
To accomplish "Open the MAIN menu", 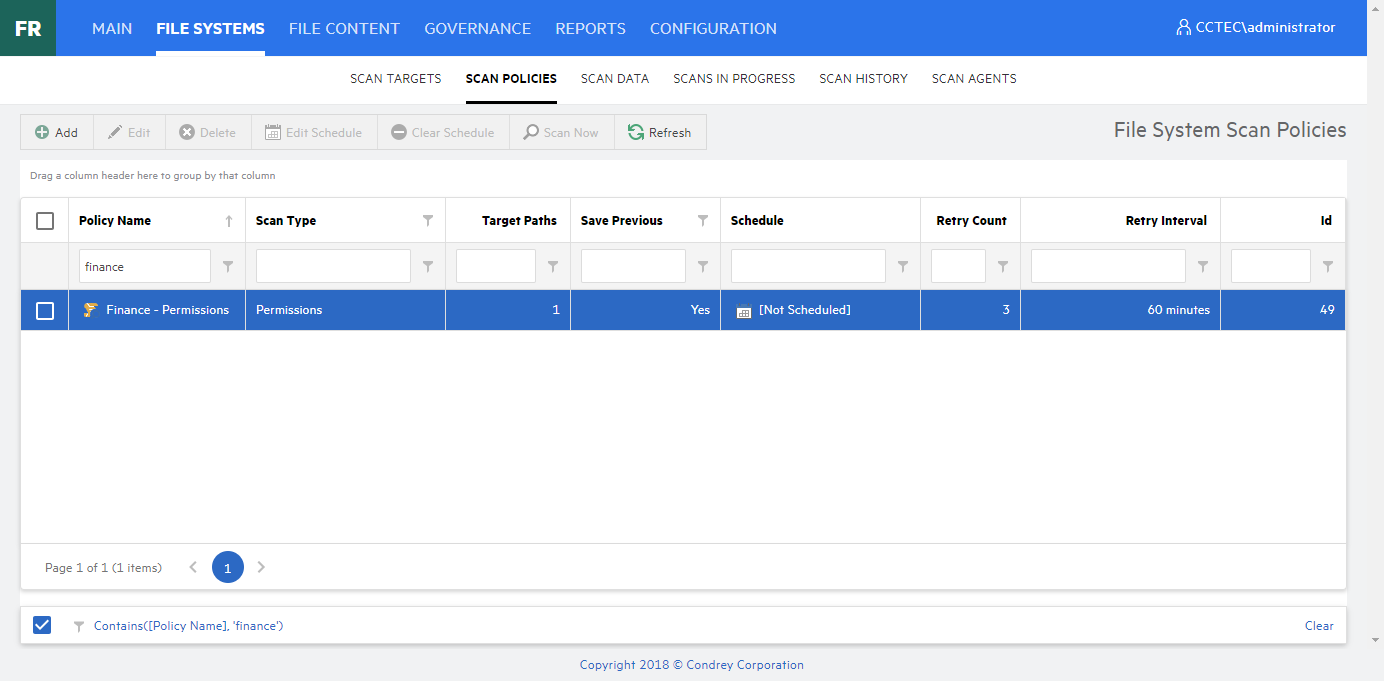I will (112, 28).
